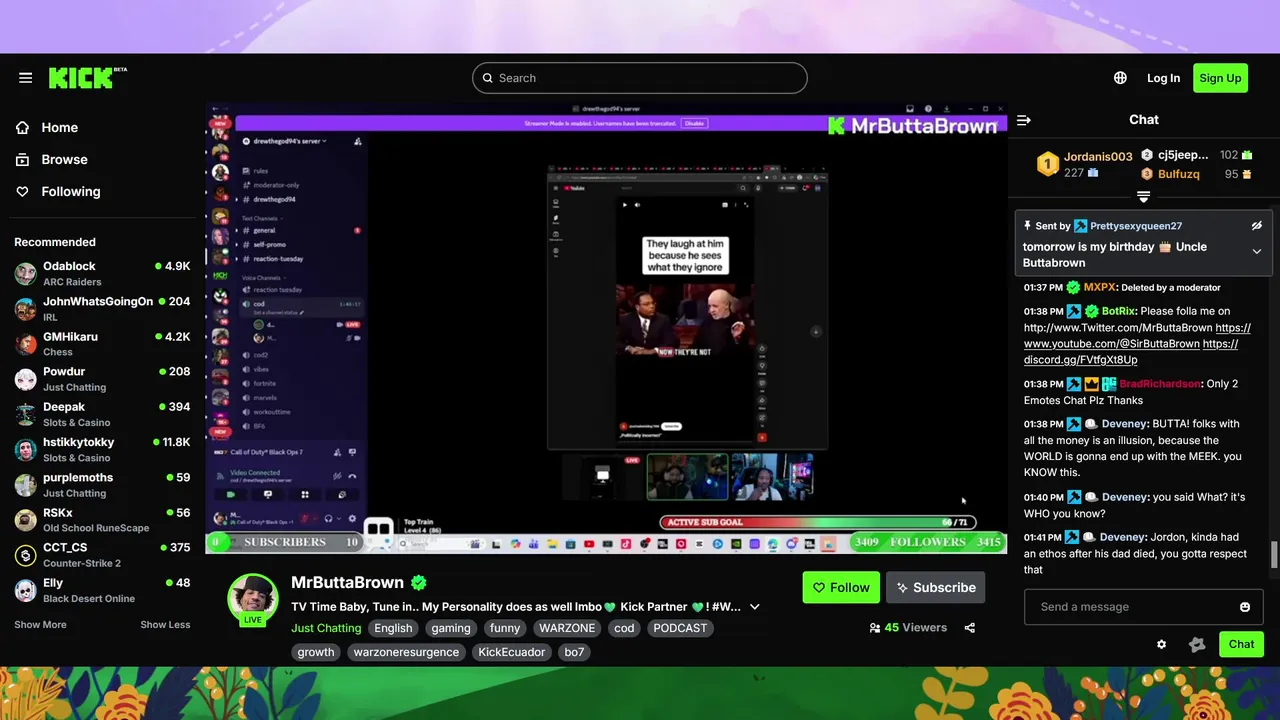1280x720 pixels.
Task: Select the English tag
Action: [393, 628]
